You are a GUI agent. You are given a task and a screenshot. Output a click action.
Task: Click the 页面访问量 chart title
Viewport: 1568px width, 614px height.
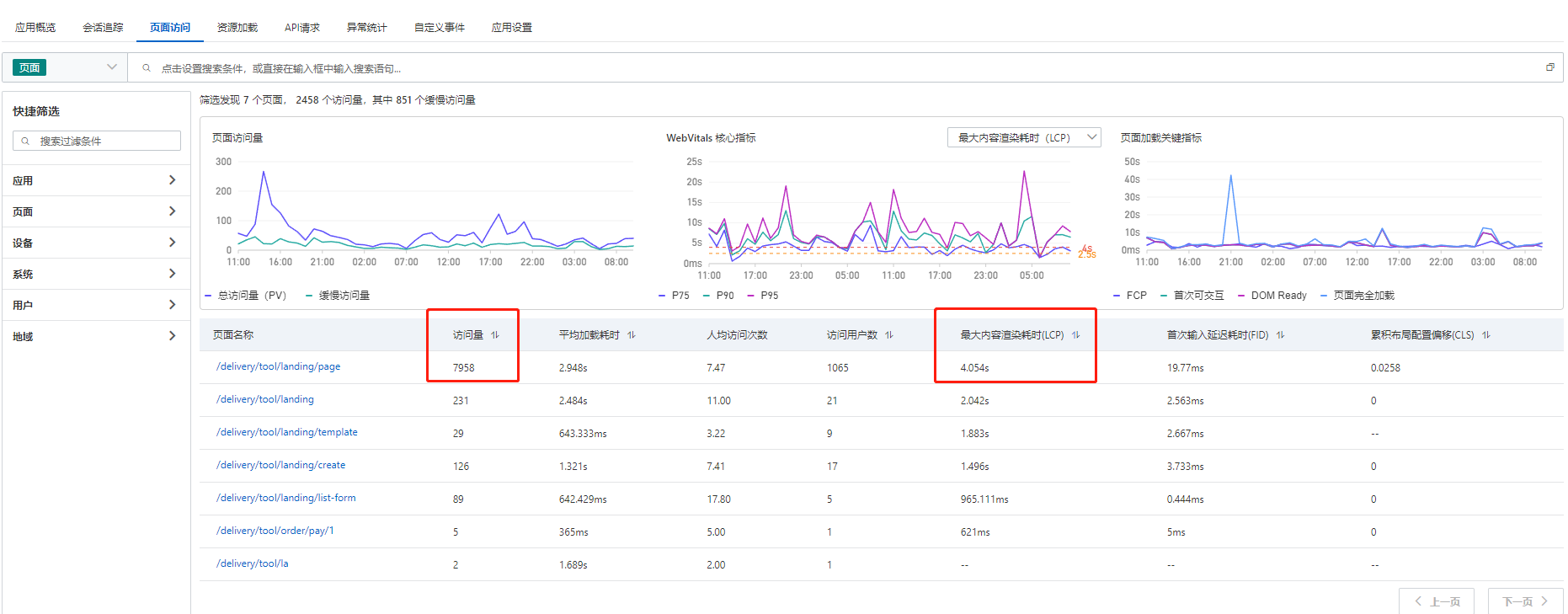click(237, 138)
